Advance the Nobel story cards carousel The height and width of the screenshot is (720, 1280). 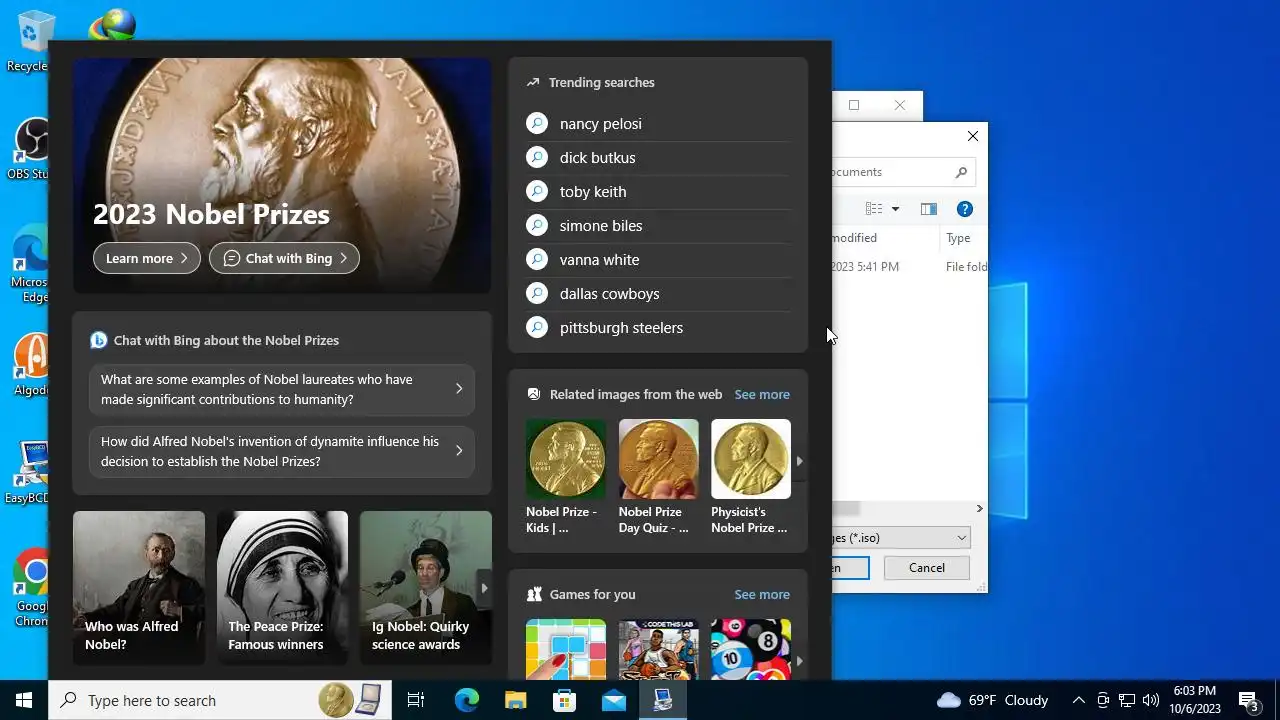pyautogui.click(x=484, y=588)
